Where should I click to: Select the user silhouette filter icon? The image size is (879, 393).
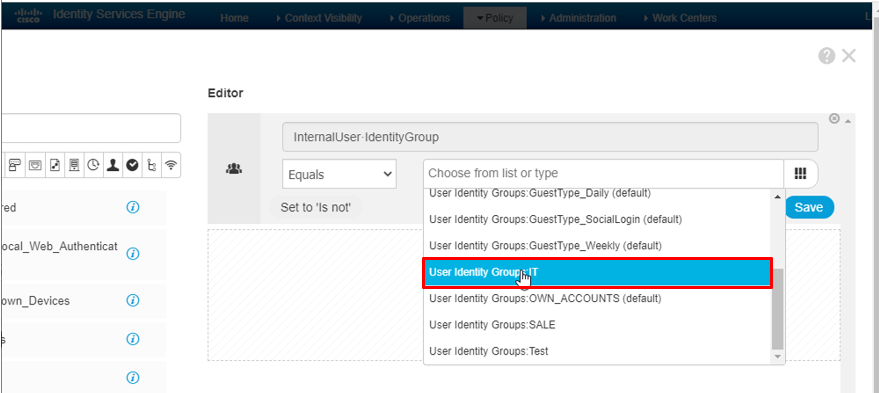(x=113, y=165)
